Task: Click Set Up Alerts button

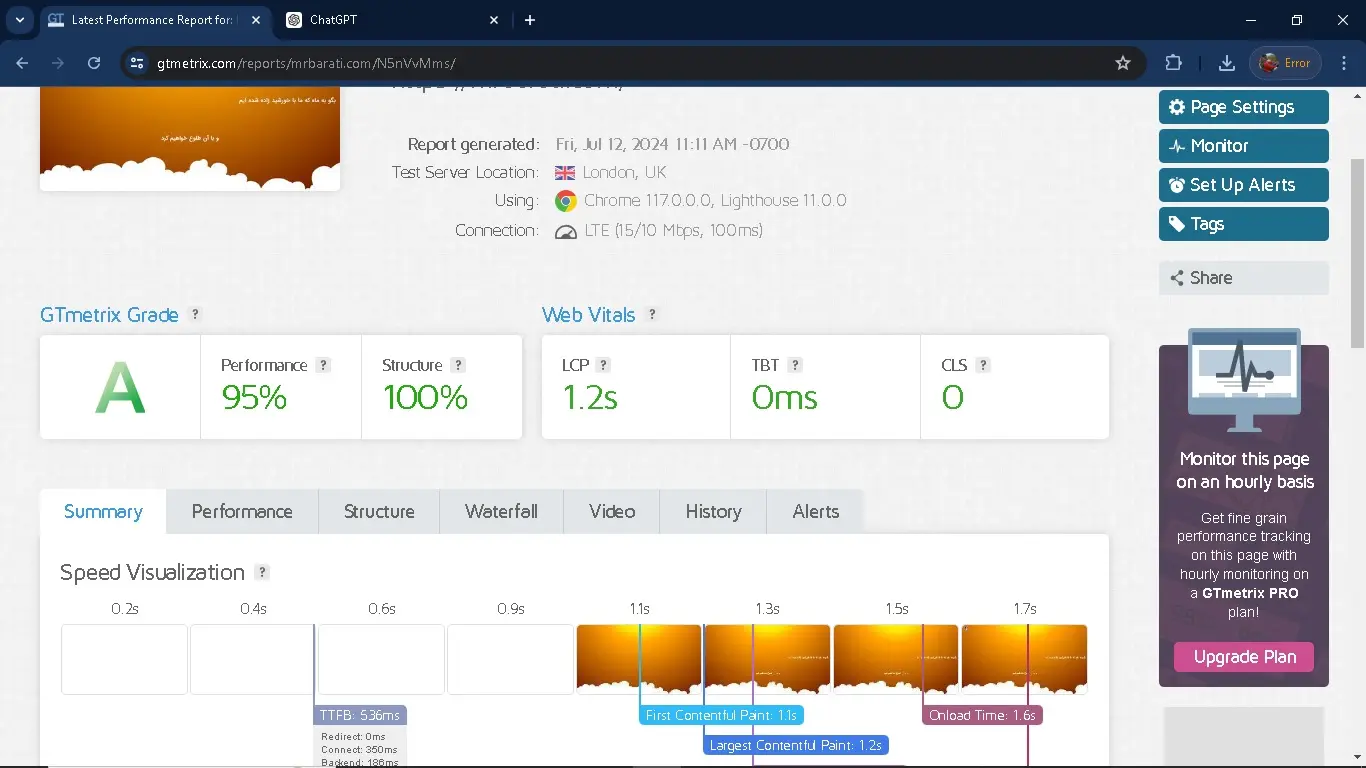Action: 1244,185
